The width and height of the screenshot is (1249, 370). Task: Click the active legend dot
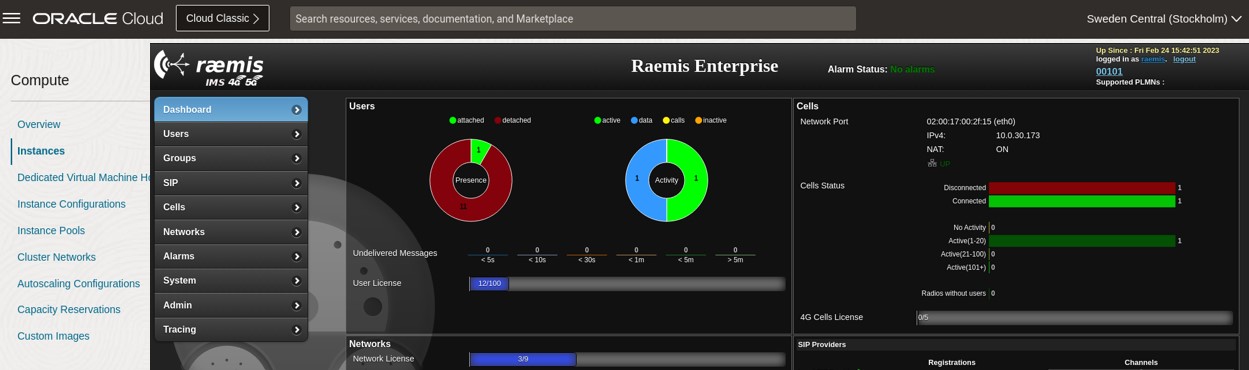click(x=598, y=120)
